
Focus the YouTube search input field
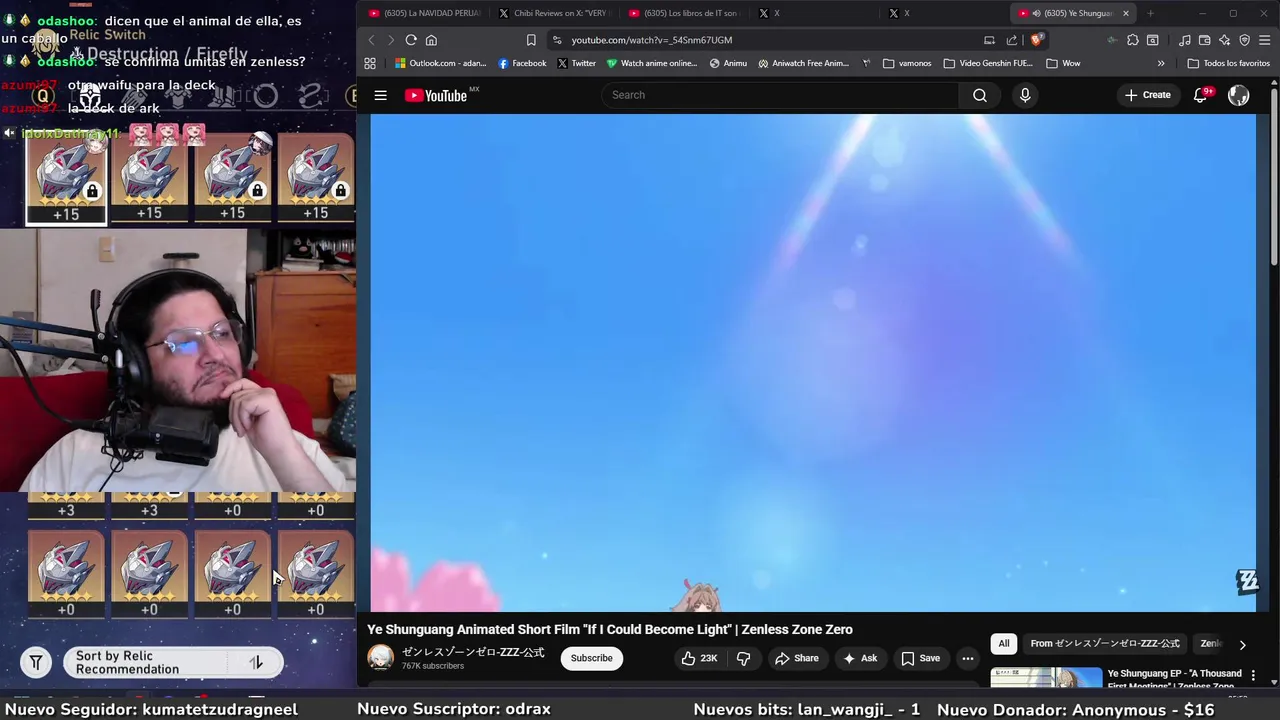[780, 95]
